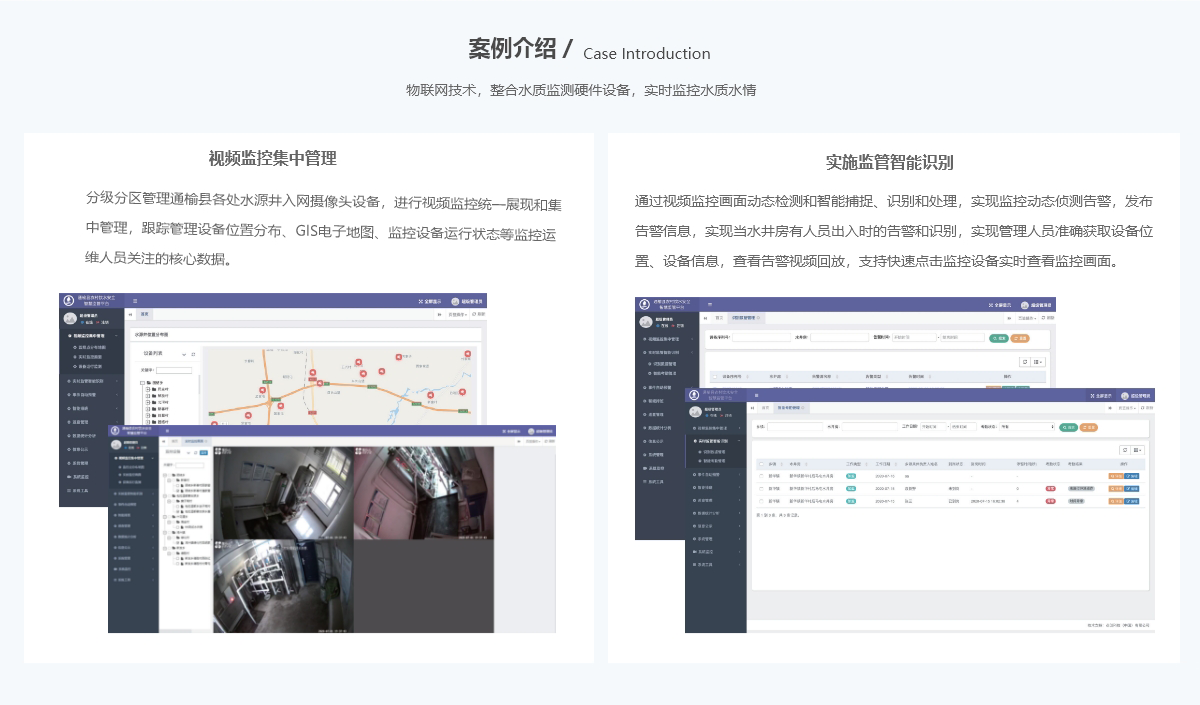Viewport: 1200px width, 705px height.
Task: Click start date field in front records filter bar
Action: coord(932,426)
